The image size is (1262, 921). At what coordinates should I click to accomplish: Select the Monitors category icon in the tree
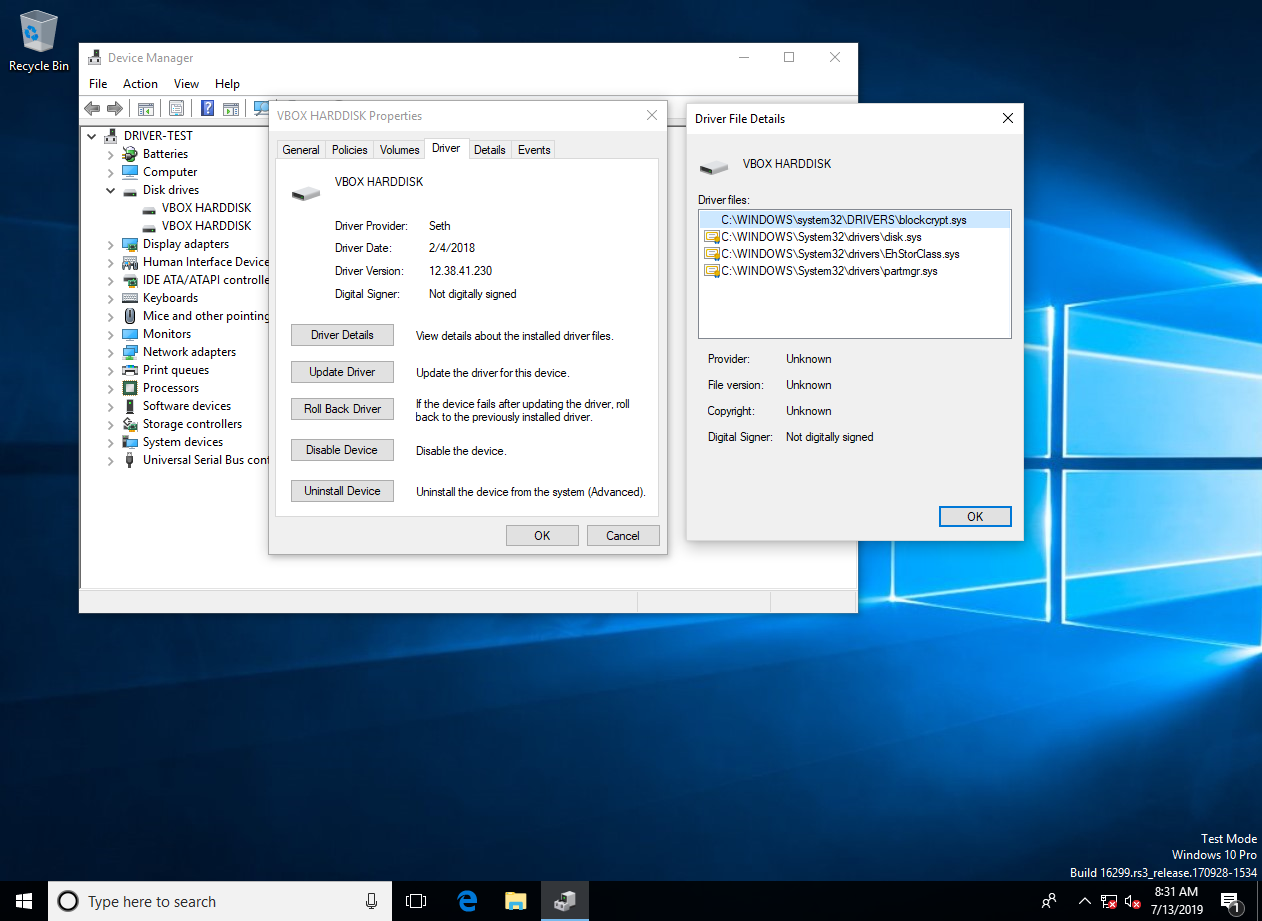130,334
